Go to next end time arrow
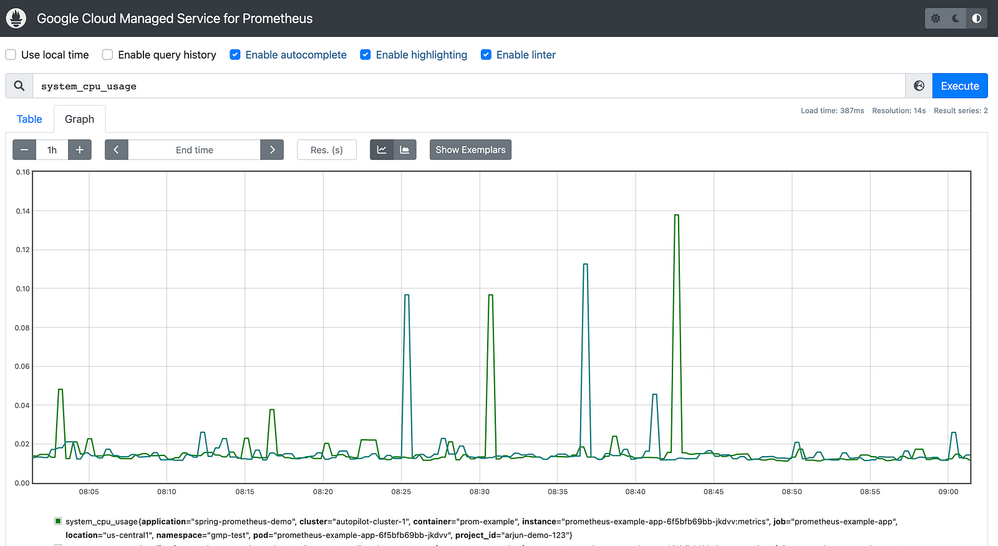Image resolution: width=998 pixels, height=546 pixels. 272,150
